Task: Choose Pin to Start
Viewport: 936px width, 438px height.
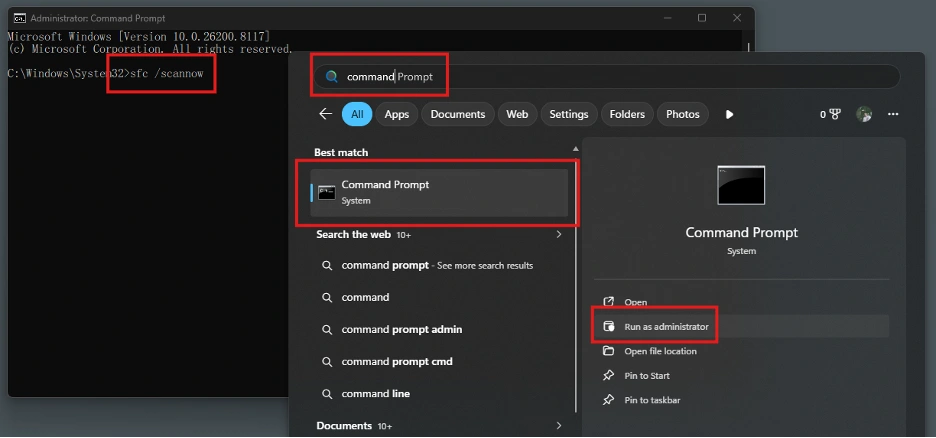Action: tap(741, 375)
